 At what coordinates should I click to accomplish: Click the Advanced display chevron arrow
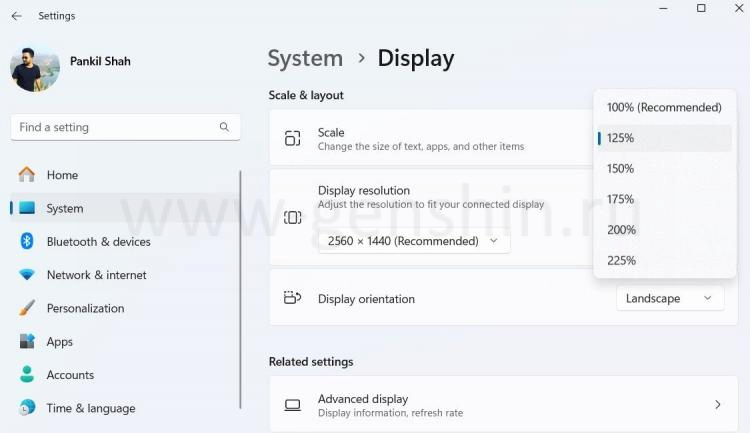pyautogui.click(x=717, y=405)
